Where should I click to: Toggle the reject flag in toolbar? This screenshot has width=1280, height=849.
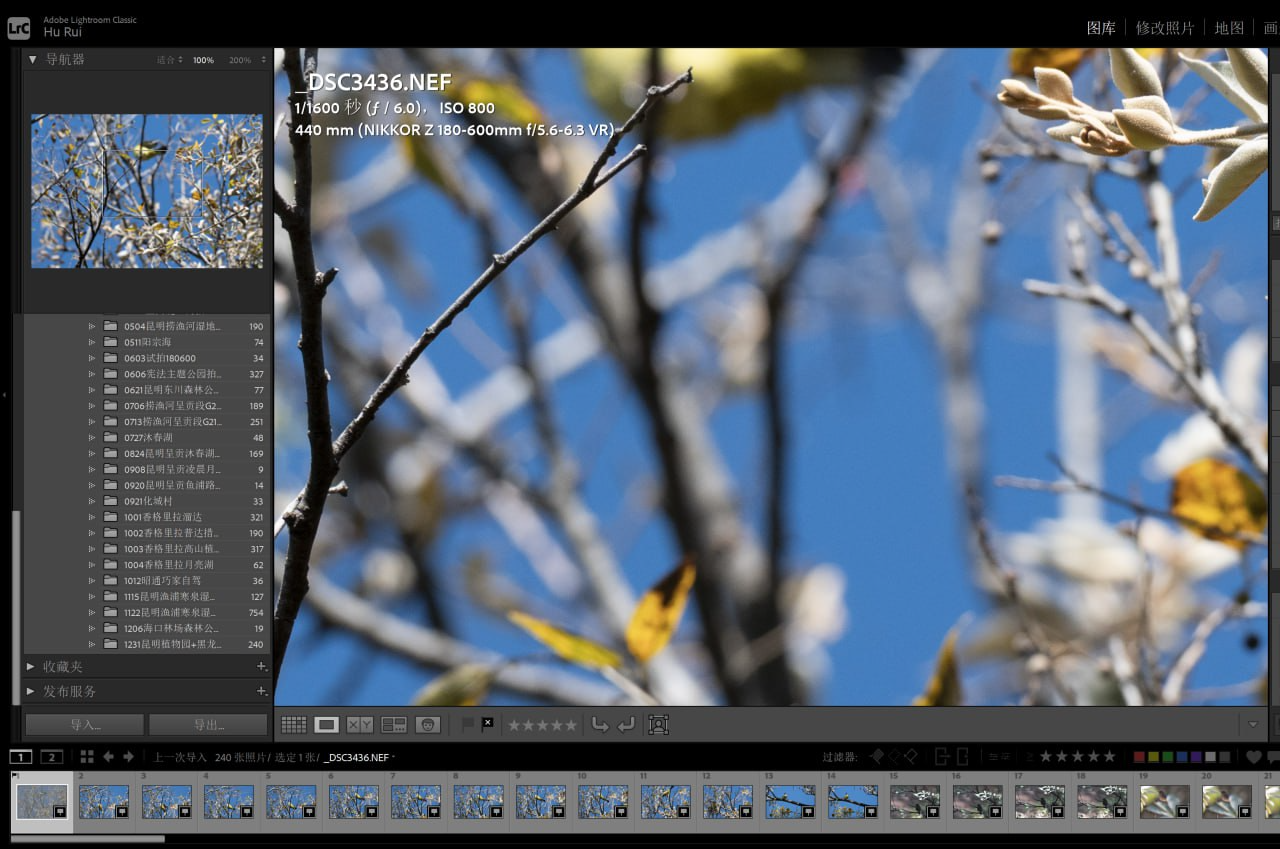(x=487, y=724)
